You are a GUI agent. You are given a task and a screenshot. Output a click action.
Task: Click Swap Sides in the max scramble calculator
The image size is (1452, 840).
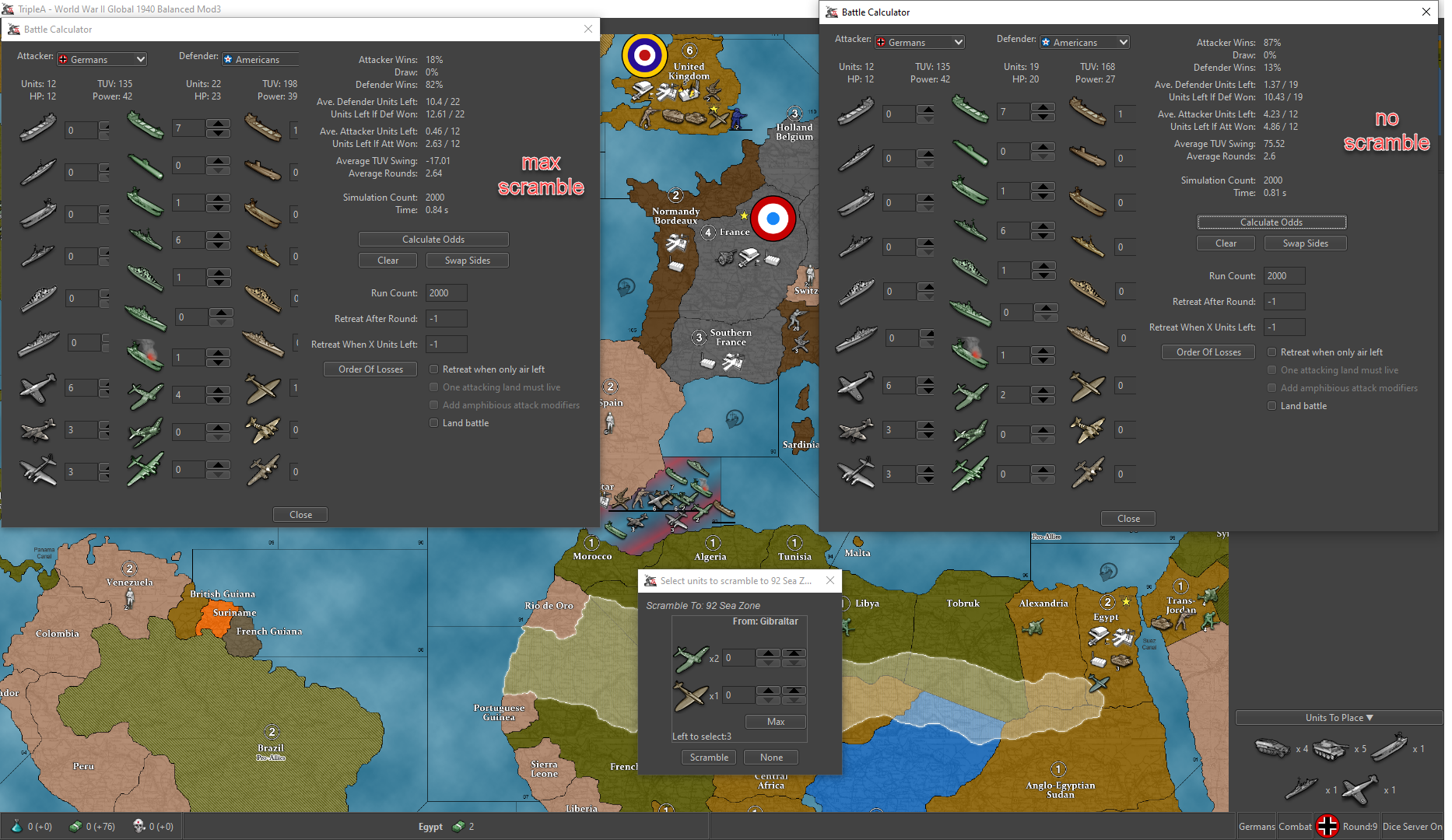[467, 261]
